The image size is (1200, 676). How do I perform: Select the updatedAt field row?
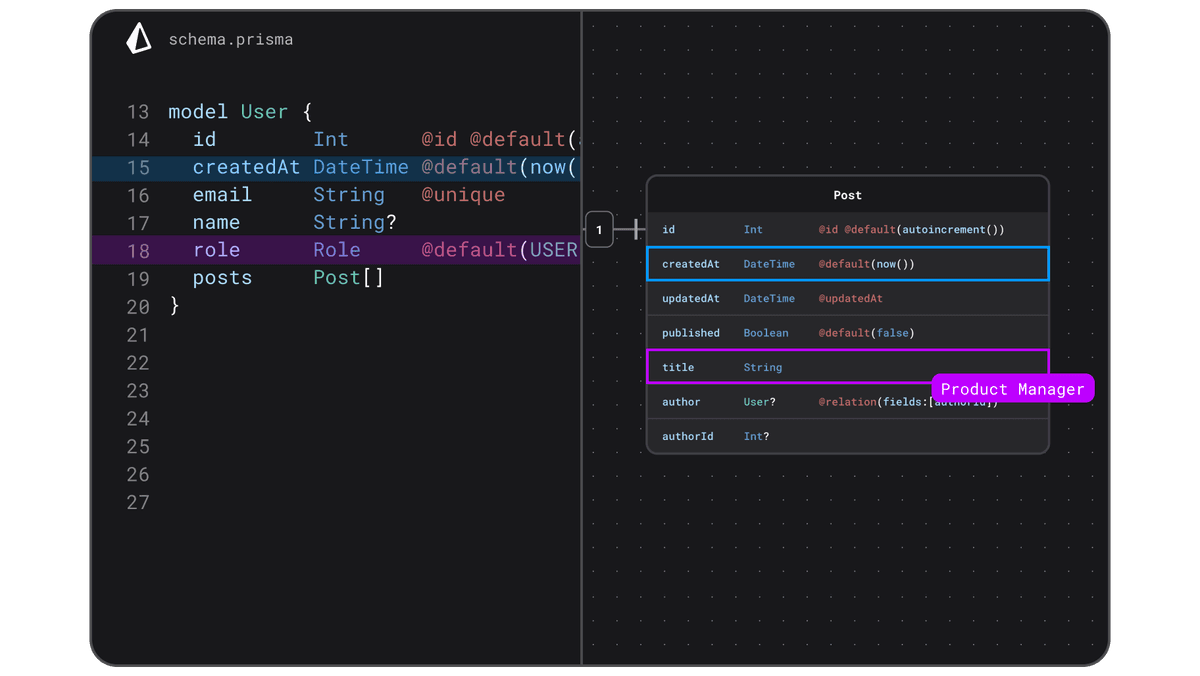[x=847, y=299]
